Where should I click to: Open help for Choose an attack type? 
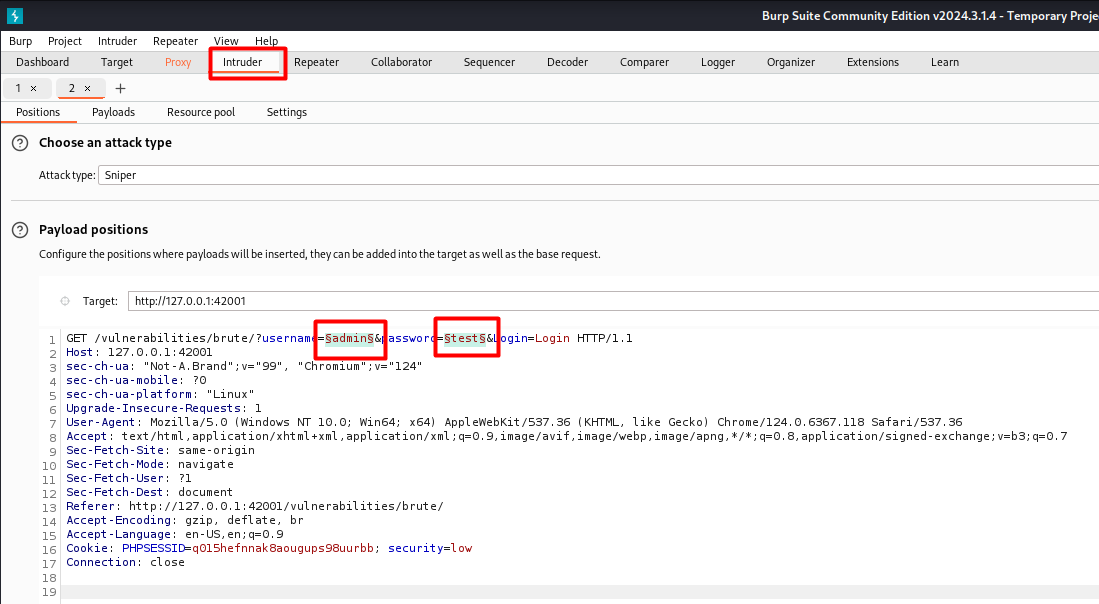tap(20, 143)
